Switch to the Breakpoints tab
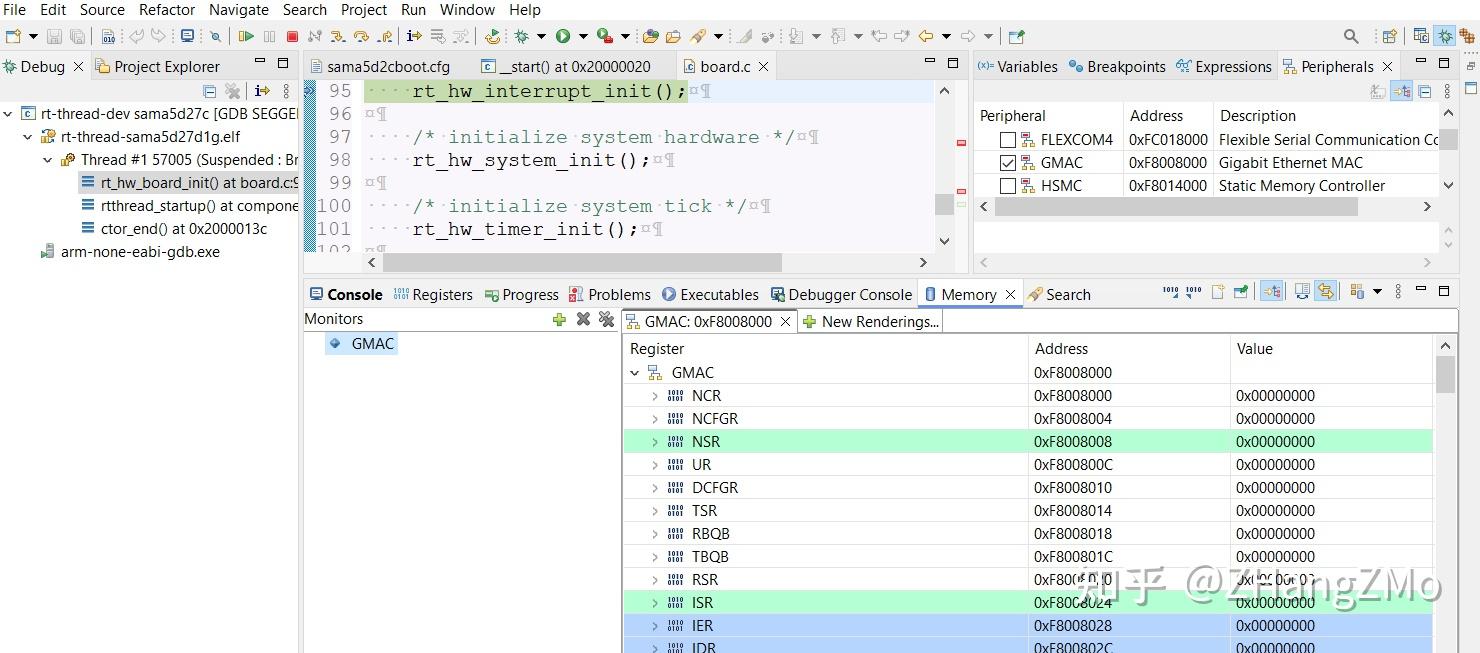This screenshot has height=653, width=1480. [x=1116, y=67]
